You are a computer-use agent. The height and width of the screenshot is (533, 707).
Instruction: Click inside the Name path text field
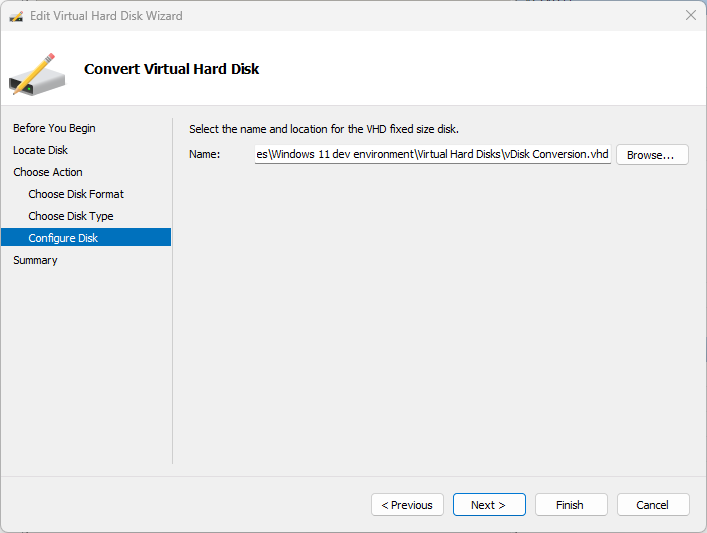(x=432, y=154)
